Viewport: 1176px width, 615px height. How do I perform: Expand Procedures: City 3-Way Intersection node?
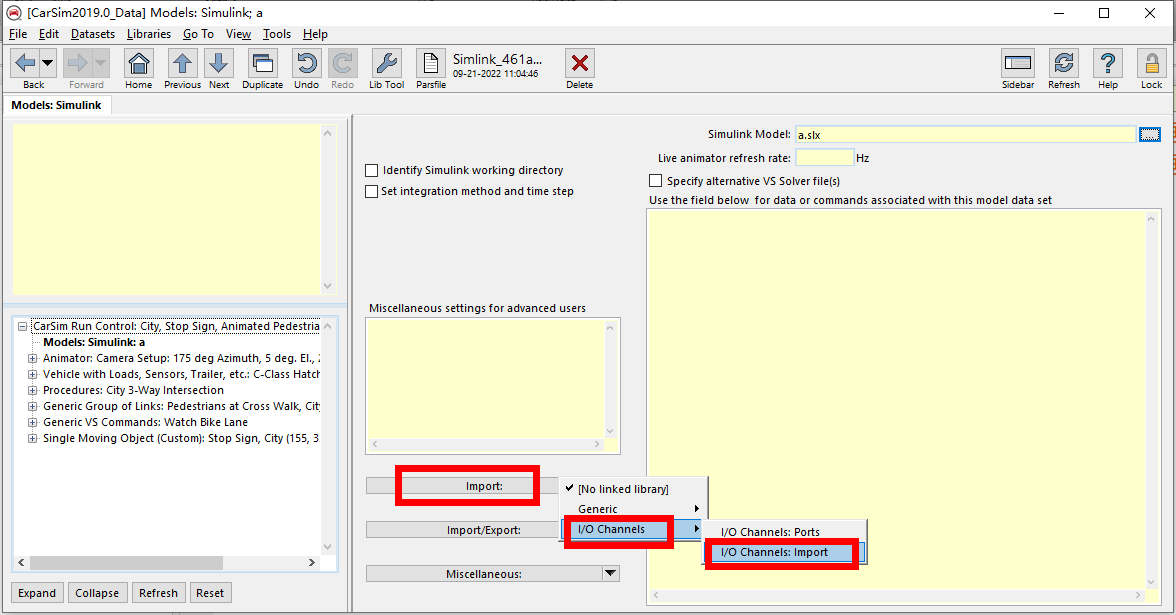click(x=32, y=390)
